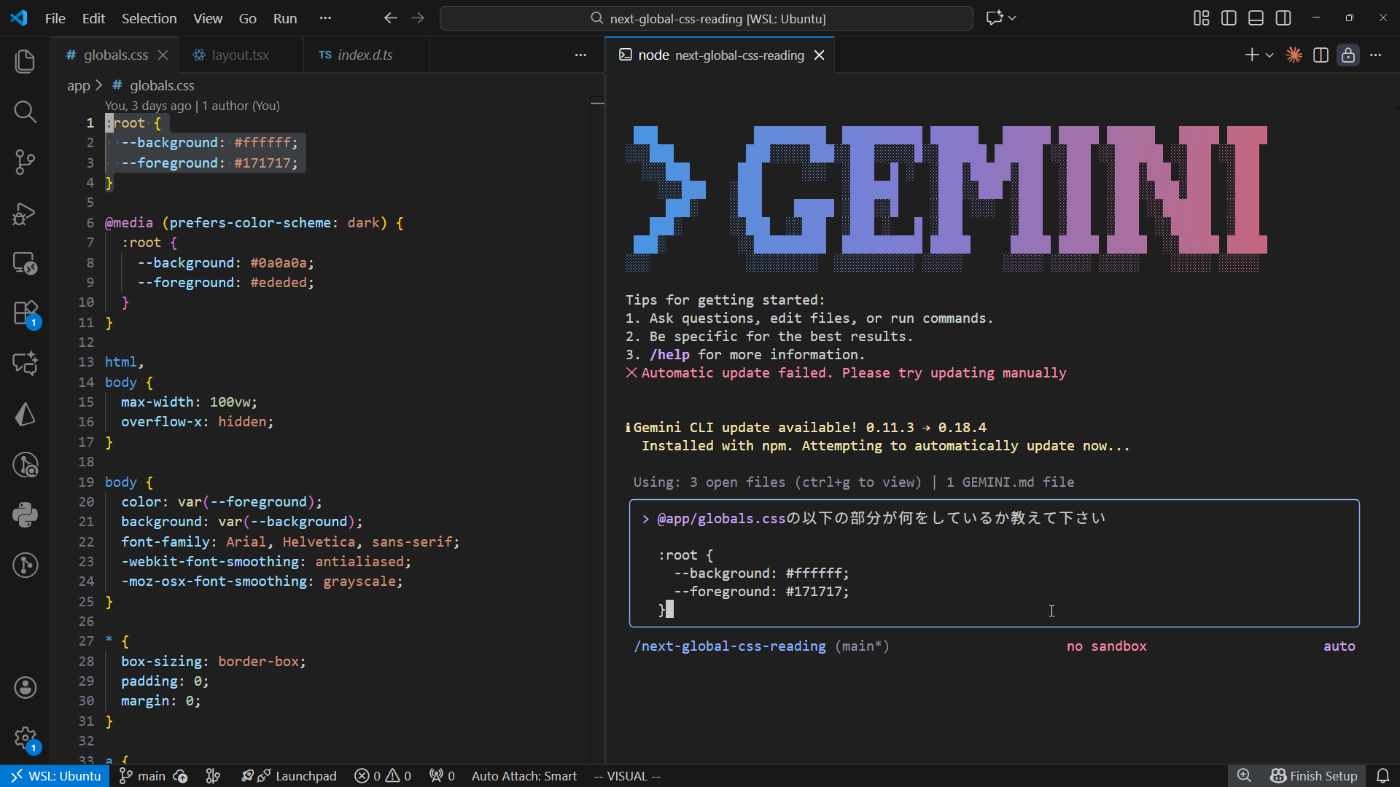Viewport: 1400px width, 787px height.
Task: Open the Source Control view
Action: pyautogui.click(x=25, y=162)
